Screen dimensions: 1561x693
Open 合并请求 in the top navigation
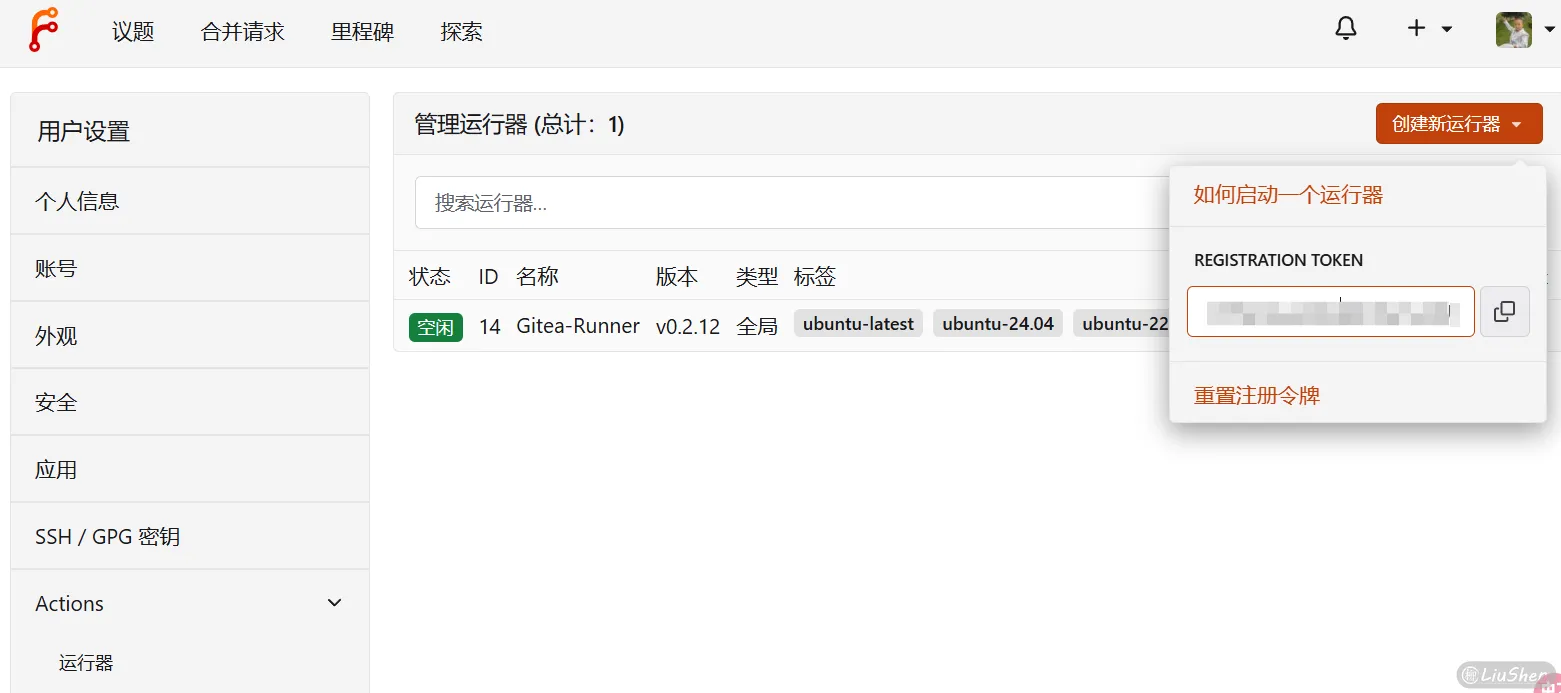243,32
